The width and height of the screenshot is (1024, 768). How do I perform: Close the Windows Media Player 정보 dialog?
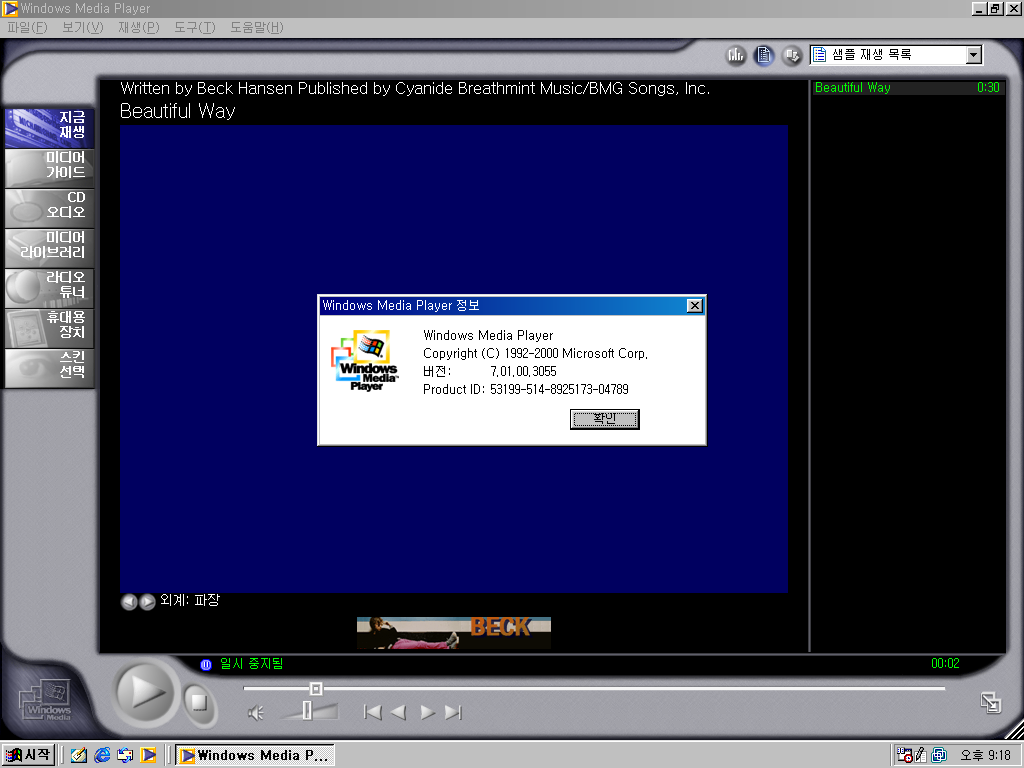coord(695,306)
